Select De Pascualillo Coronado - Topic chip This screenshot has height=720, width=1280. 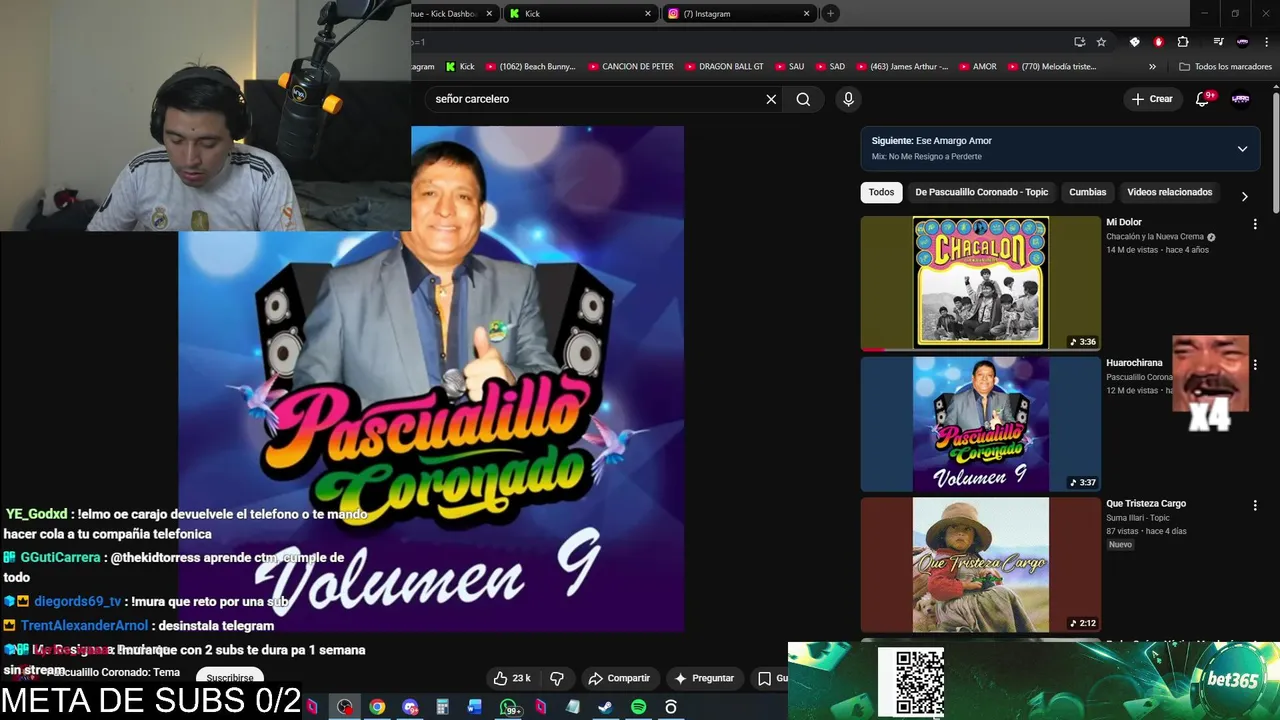click(982, 192)
